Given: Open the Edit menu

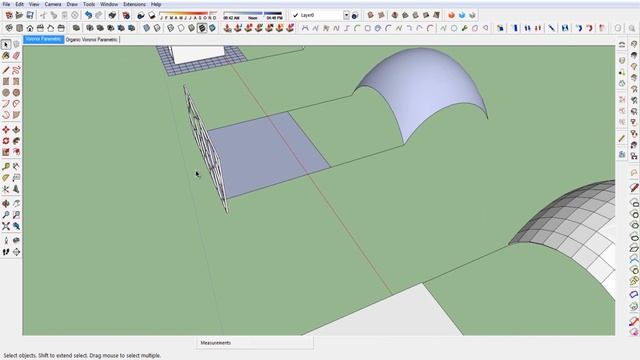Looking at the screenshot, I should click(x=19, y=4).
